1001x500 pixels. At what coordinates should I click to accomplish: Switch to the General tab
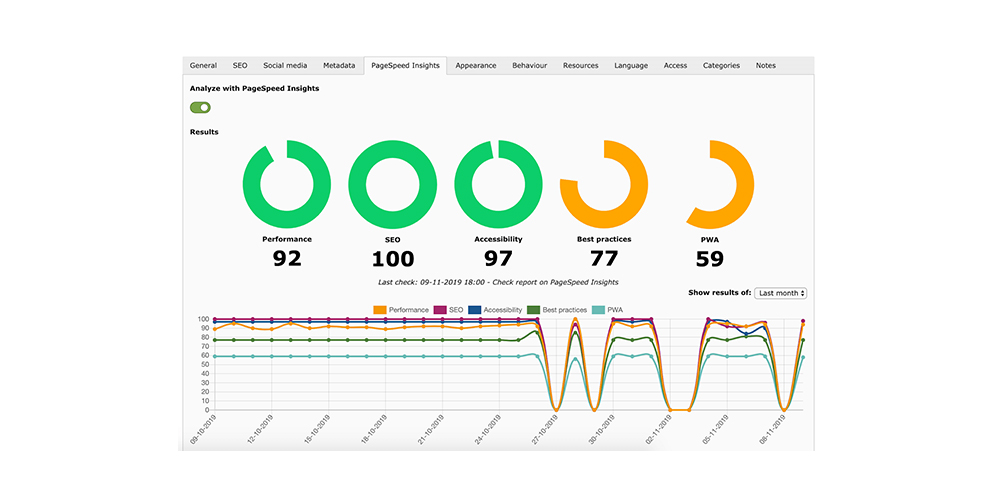204,66
